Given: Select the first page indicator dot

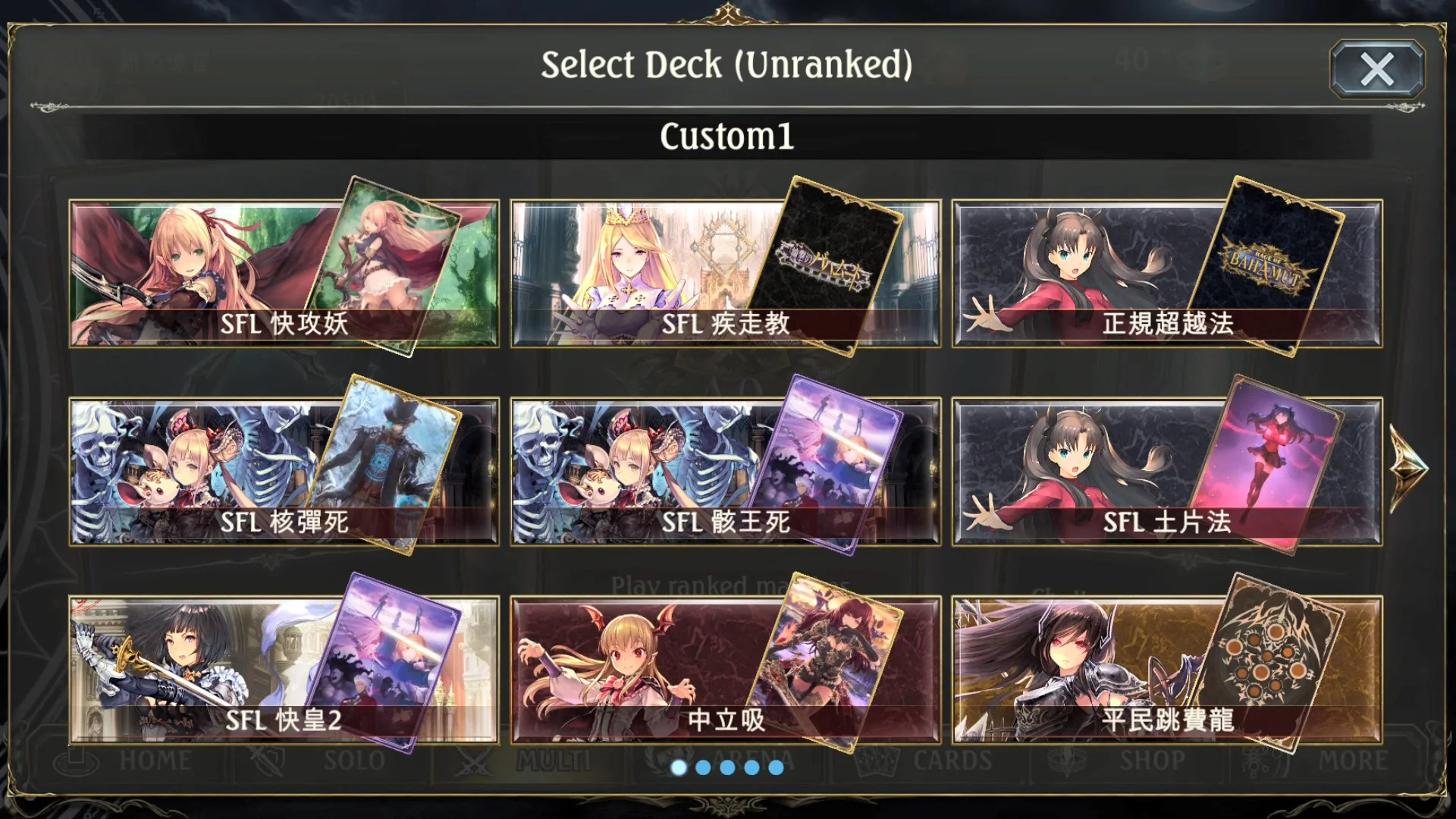Looking at the screenshot, I should click(679, 767).
